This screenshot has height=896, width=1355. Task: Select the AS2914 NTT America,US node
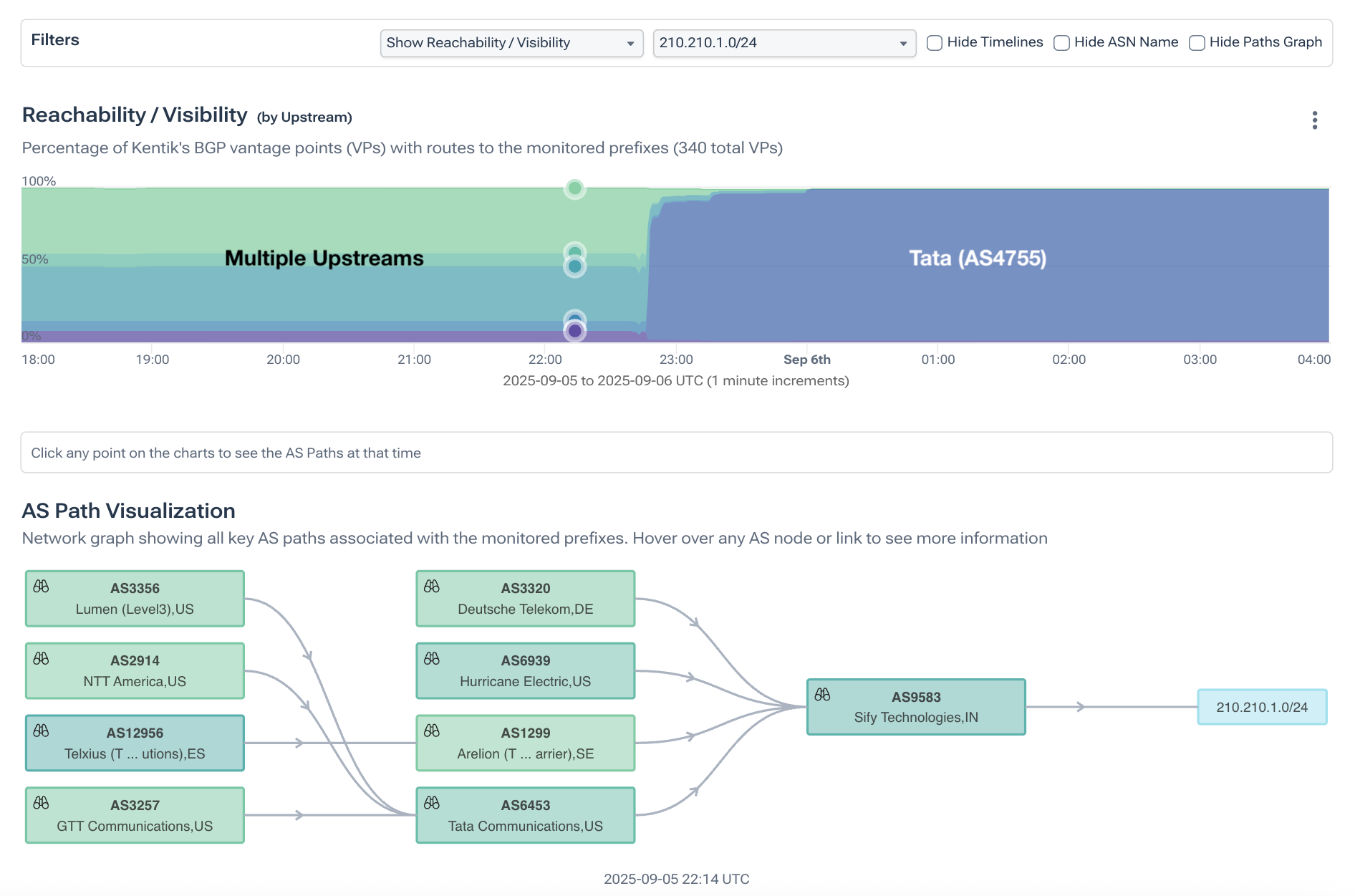135,671
